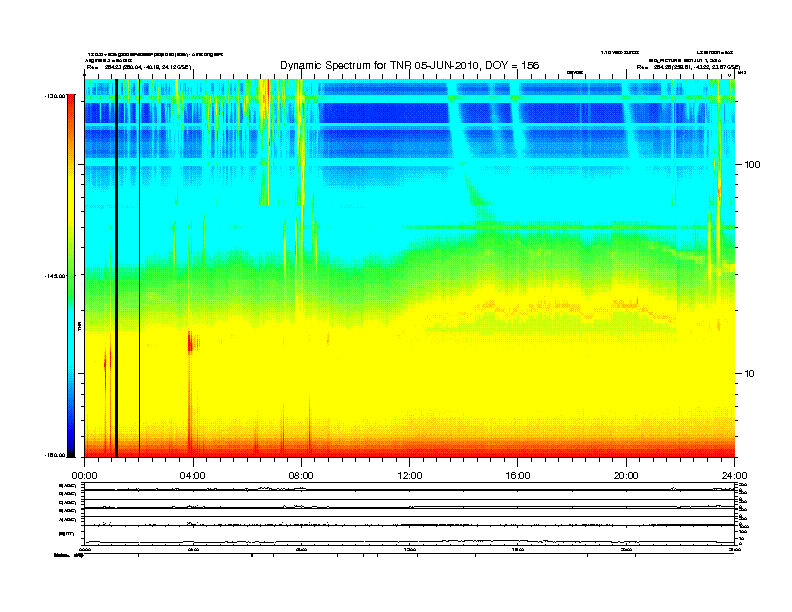Click the '00:00' time axis label
Viewport: 792px width, 612px height.
coord(84,476)
